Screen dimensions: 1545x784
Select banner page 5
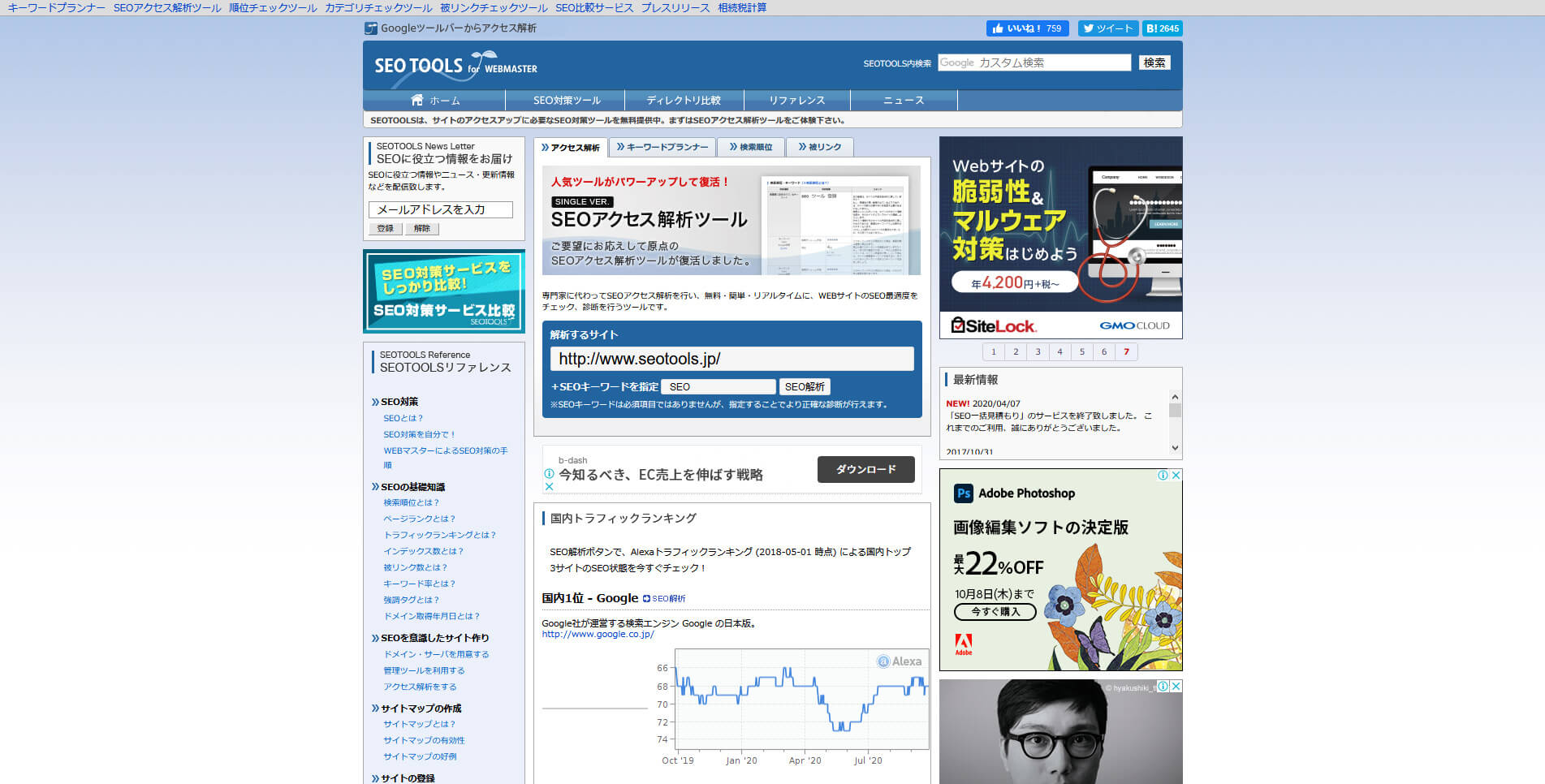click(x=1082, y=351)
